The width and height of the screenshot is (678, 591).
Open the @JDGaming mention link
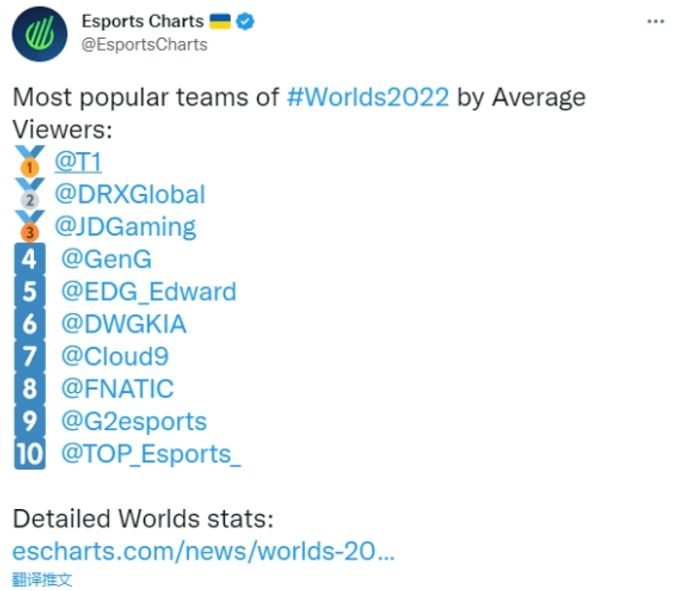tap(124, 227)
